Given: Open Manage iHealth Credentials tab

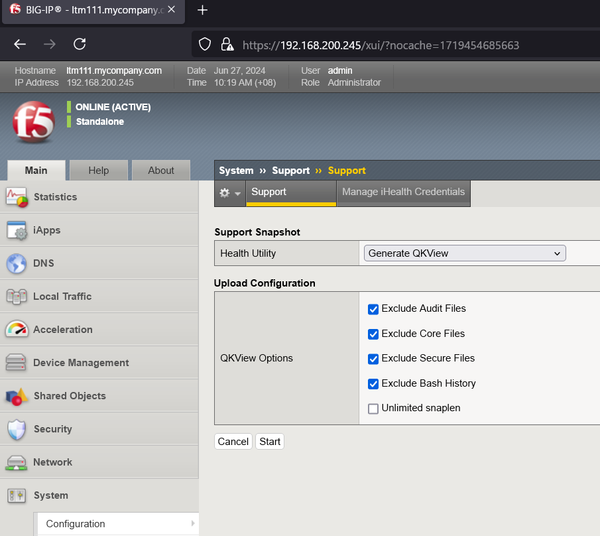Looking at the screenshot, I should pos(403,192).
